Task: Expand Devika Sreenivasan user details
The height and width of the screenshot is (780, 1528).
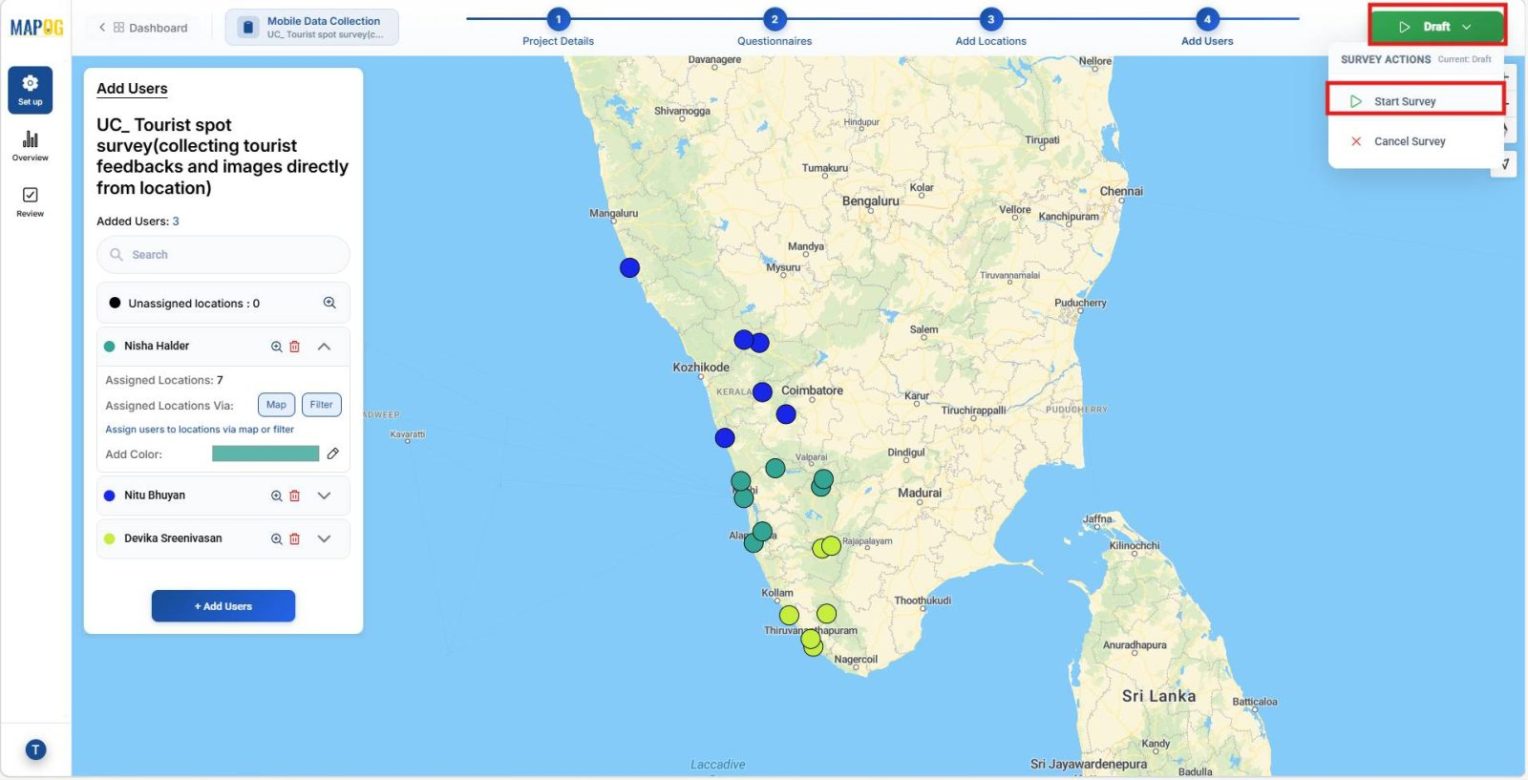Action: [x=324, y=539]
